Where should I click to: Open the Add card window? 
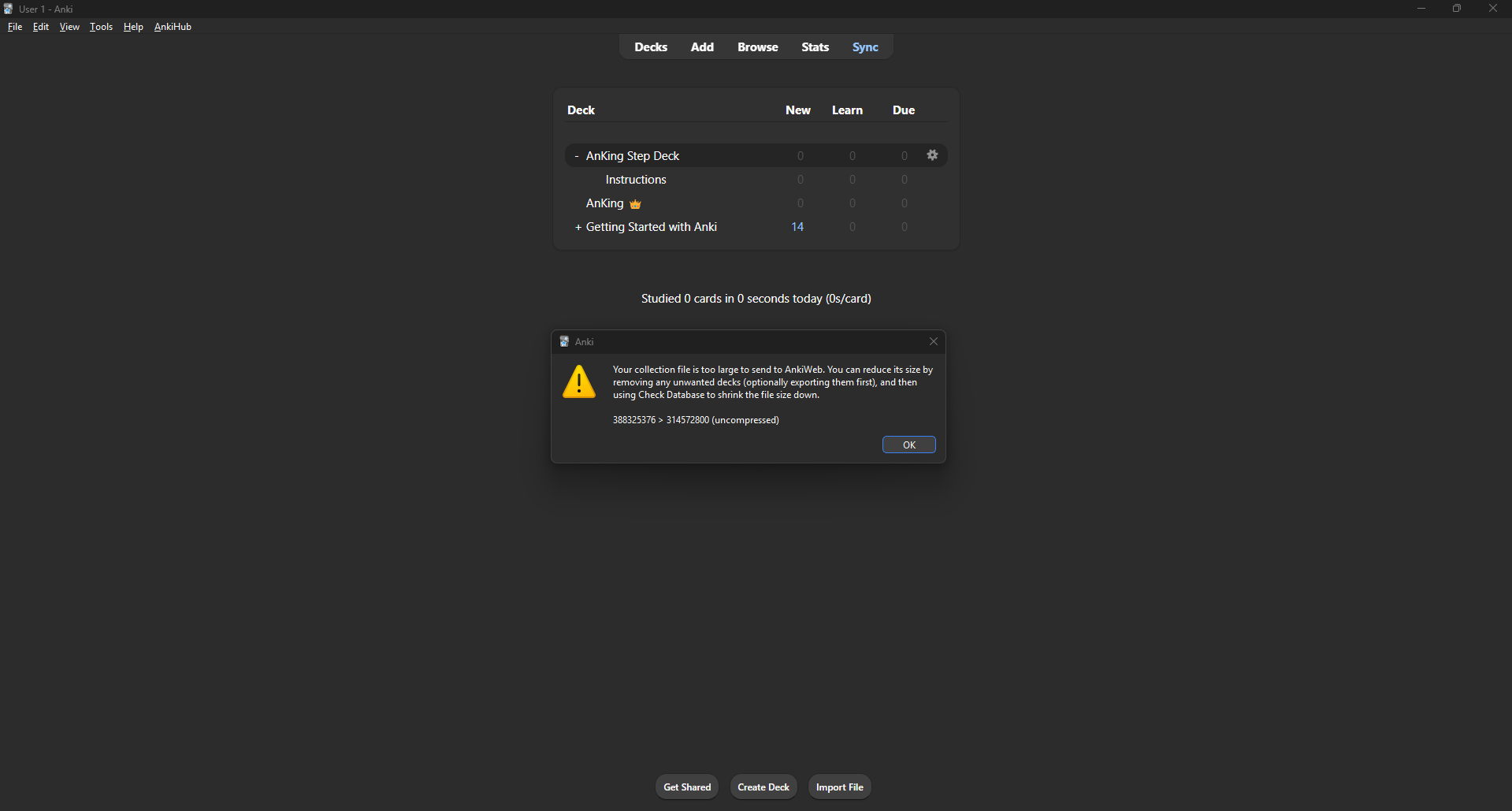point(702,47)
